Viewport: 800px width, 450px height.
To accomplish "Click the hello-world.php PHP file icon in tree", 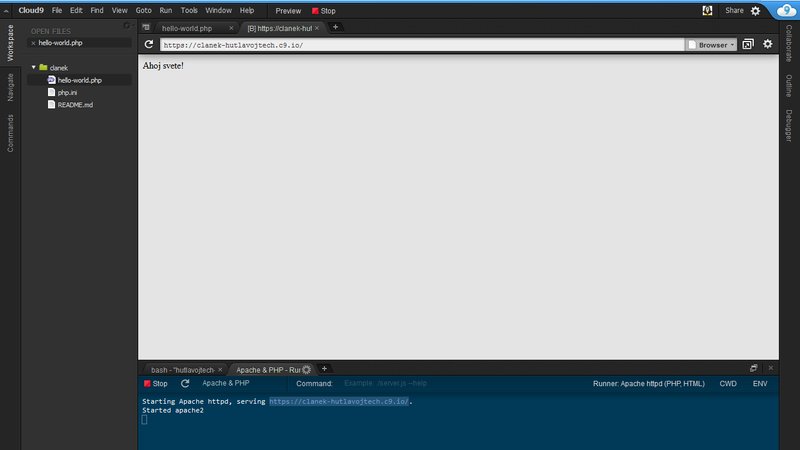I will pyautogui.click(x=51, y=80).
